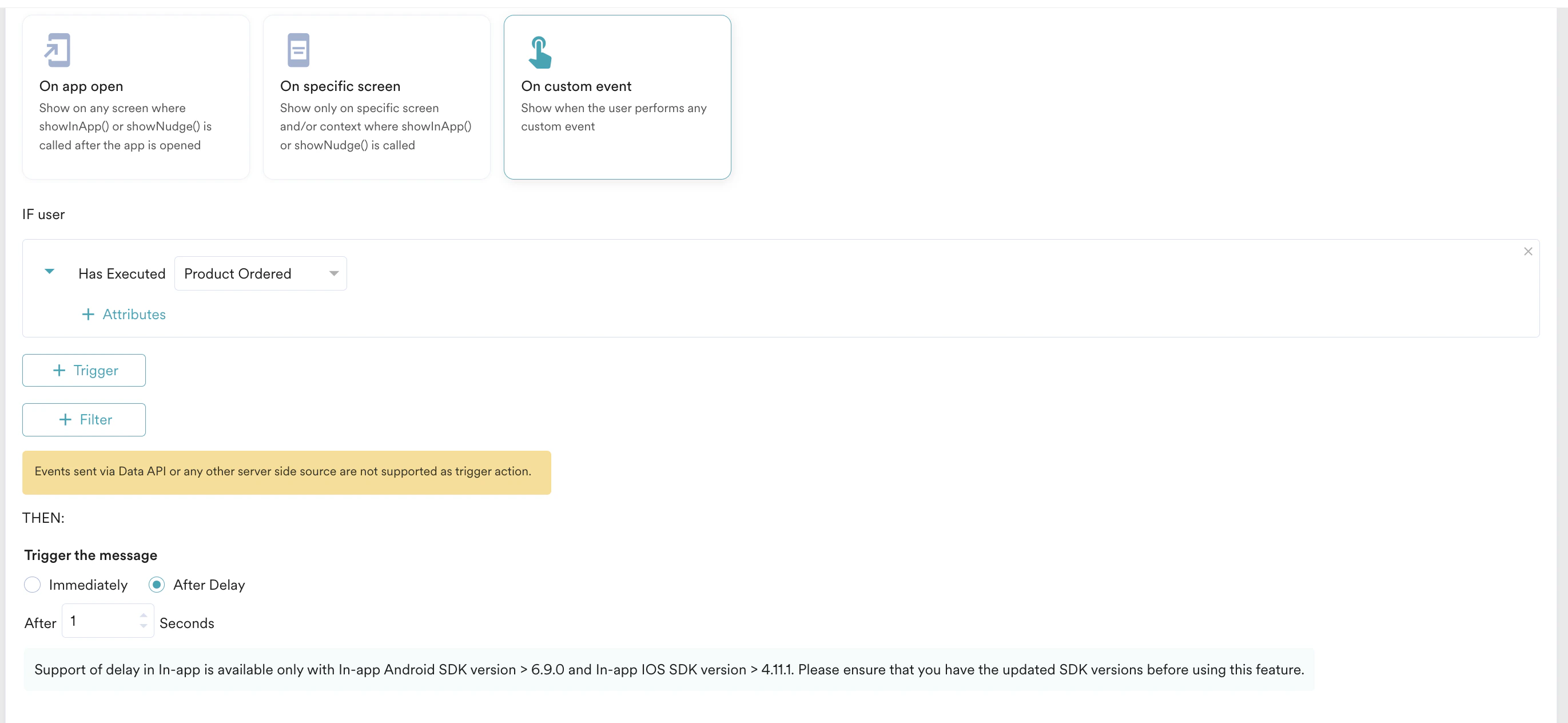Image resolution: width=1568 pixels, height=723 pixels.
Task: Click the X to remove the Has Executed condition
Action: point(1528,251)
